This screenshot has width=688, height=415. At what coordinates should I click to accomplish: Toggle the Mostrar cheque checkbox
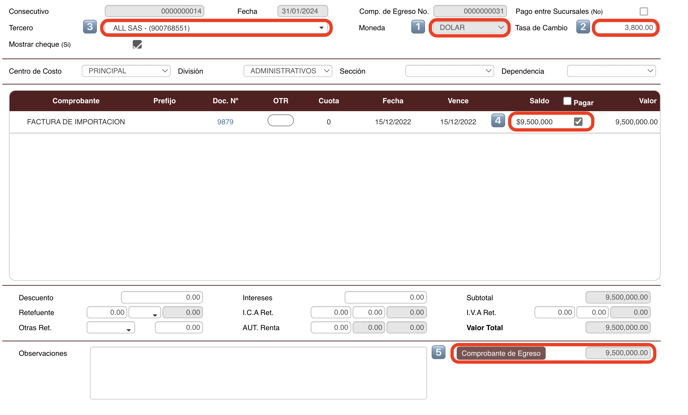click(x=137, y=44)
